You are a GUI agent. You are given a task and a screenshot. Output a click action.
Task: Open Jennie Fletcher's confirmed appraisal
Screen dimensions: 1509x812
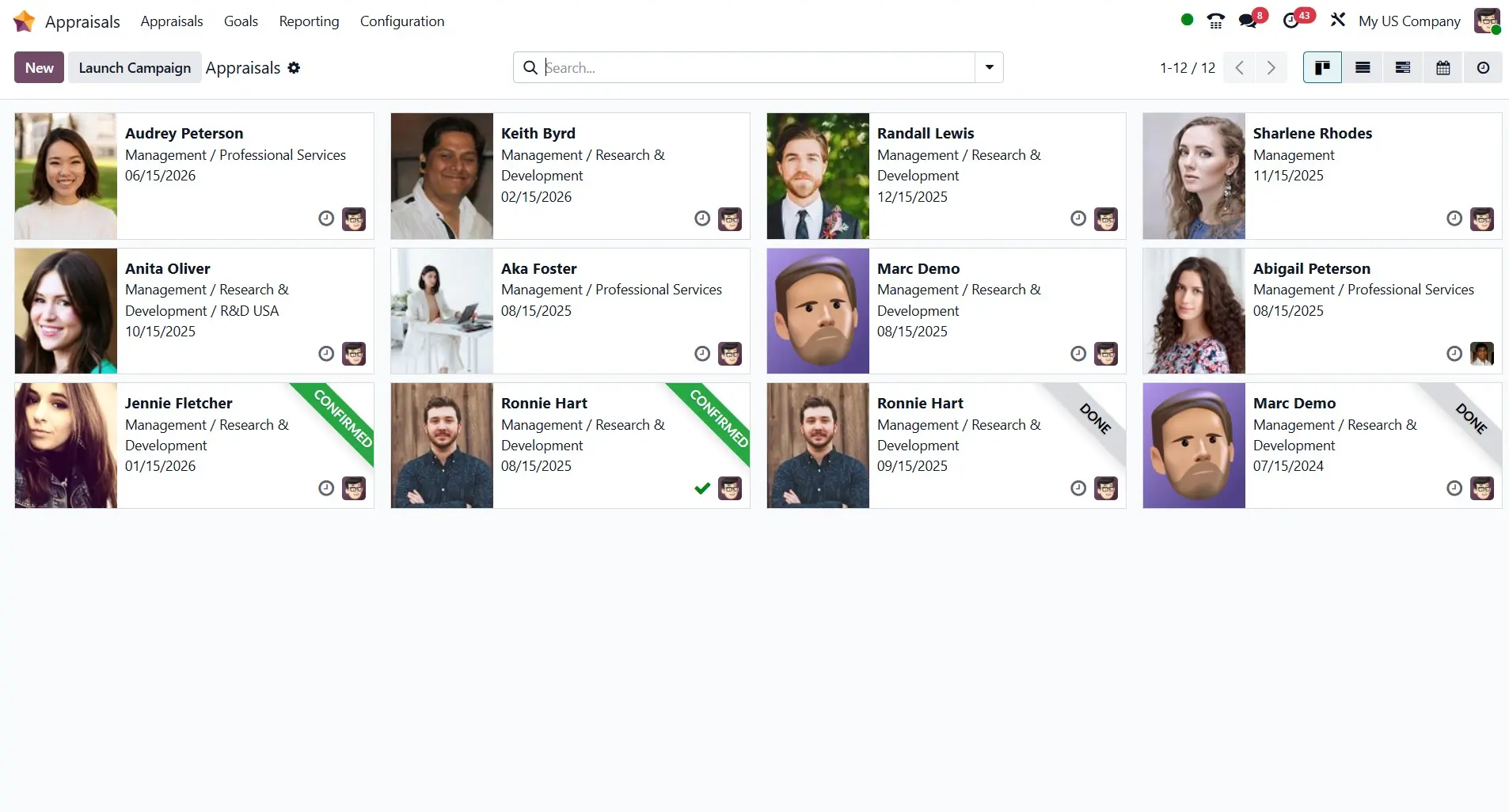[x=194, y=446]
